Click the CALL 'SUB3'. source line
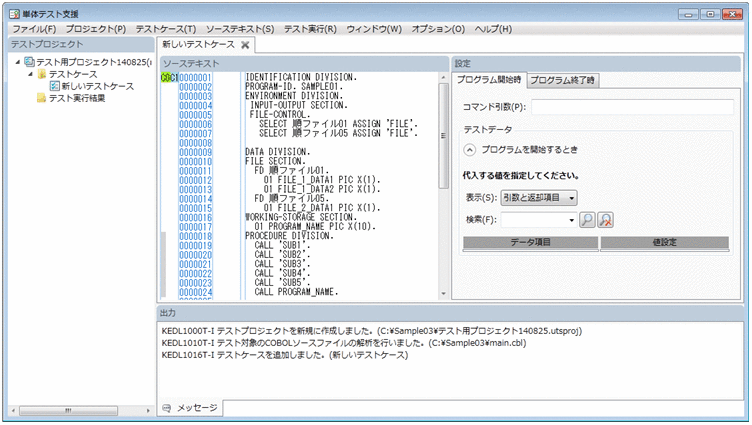The width and height of the screenshot is (752, 425). (282, 264)
